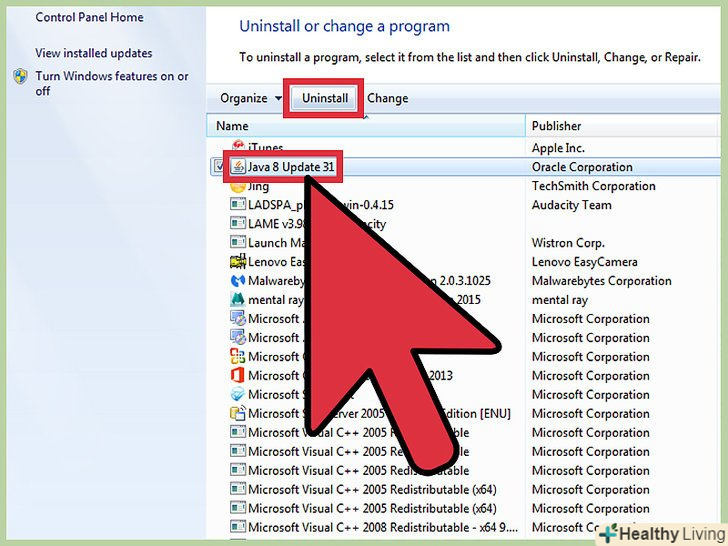Click the iTunes program icon

point(238,145)
